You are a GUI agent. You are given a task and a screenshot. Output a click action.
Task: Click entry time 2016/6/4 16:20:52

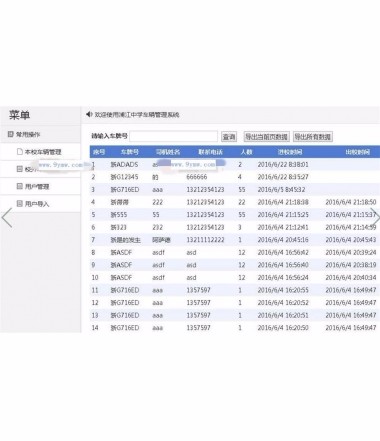[283, 303]
